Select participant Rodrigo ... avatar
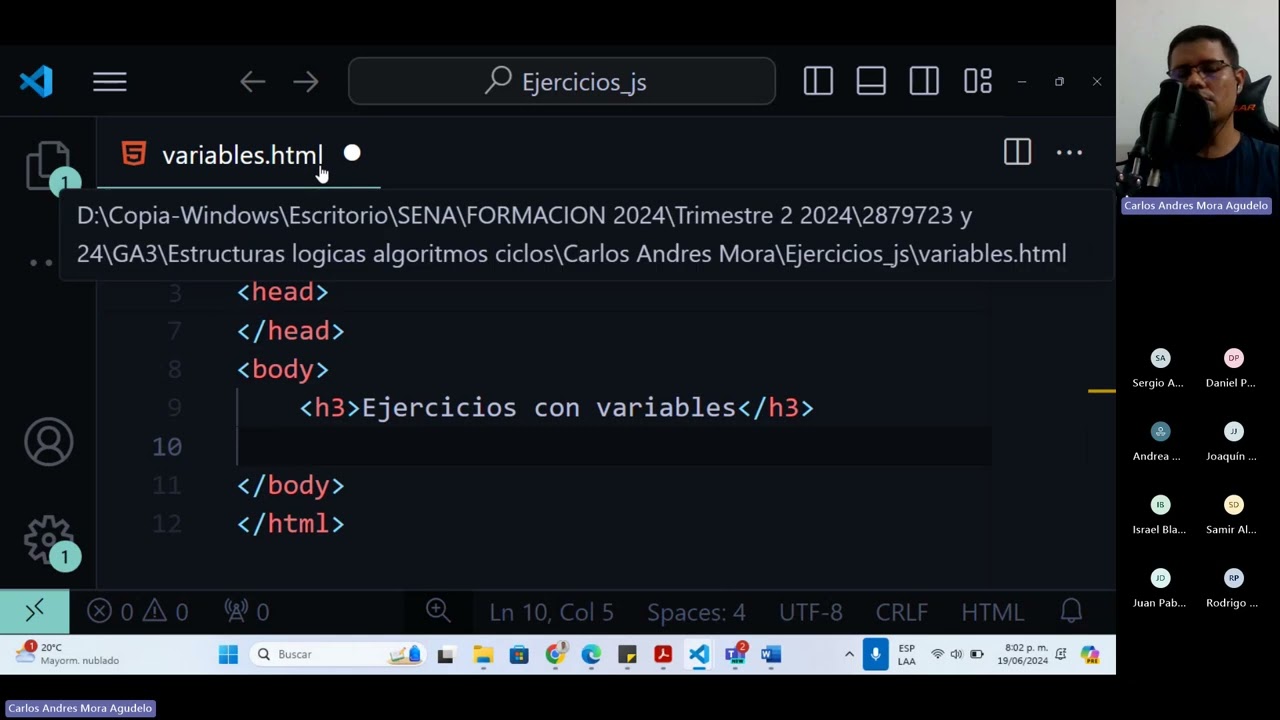The width and height of the screenshot is (1280, 720). pyautogui.click(x=1233, y=578)
